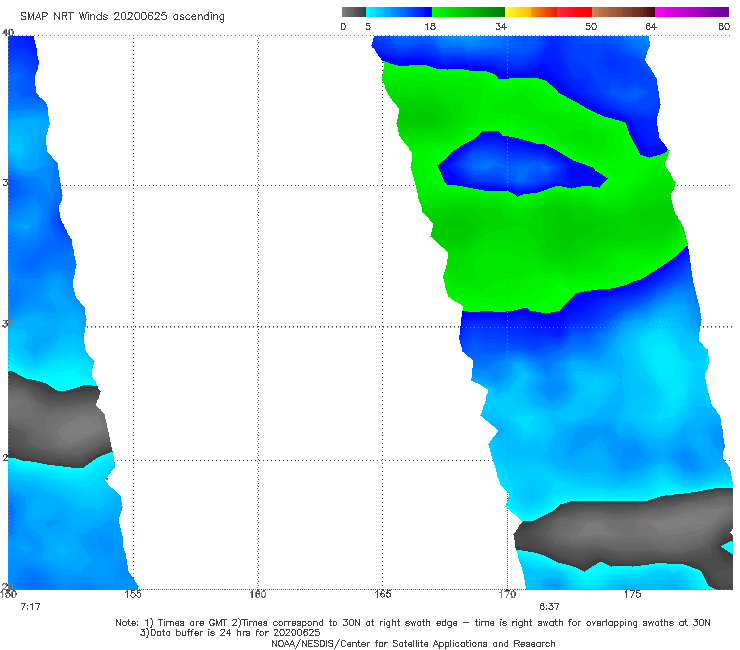Click the swath time "7:17"
This screenshot has height=650, width=740.
pyautogui.click(x=30, y=607)
